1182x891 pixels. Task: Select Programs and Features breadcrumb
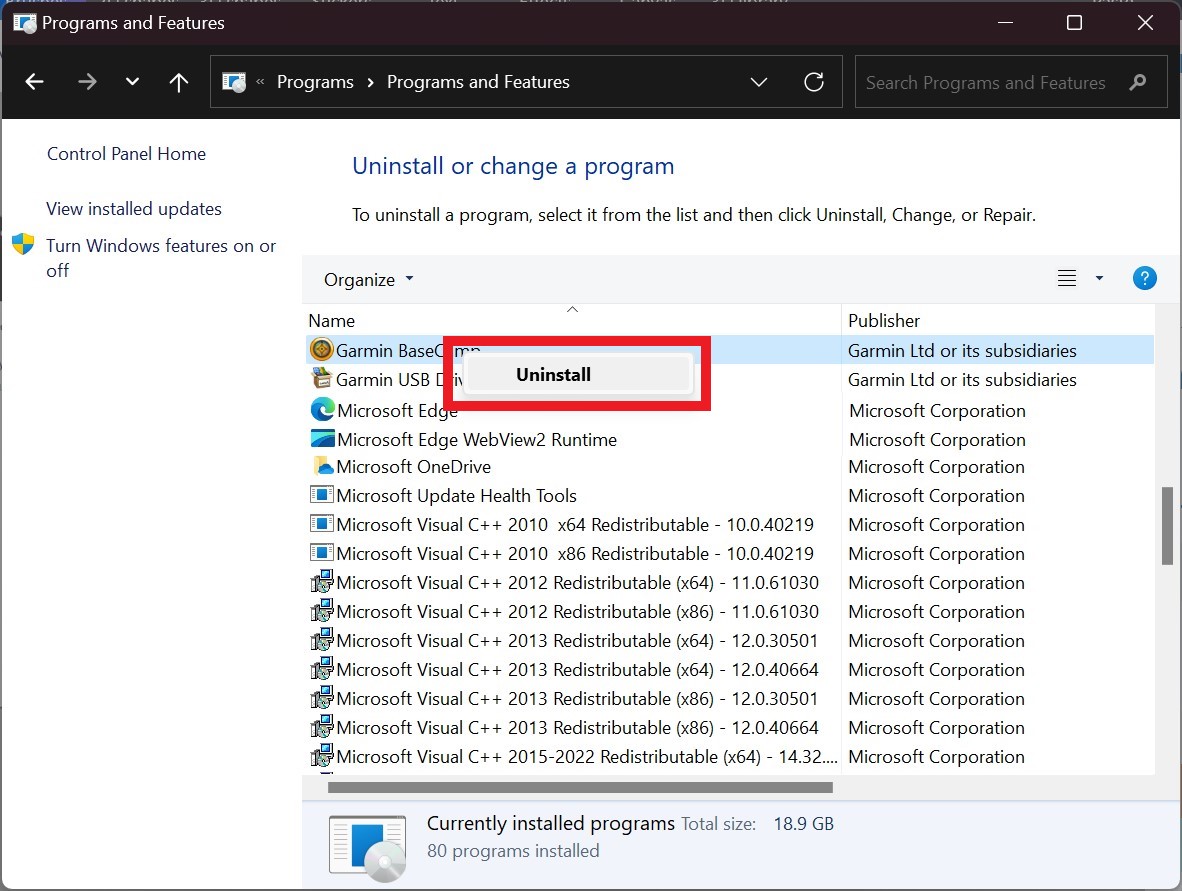[x=478, y=81]
